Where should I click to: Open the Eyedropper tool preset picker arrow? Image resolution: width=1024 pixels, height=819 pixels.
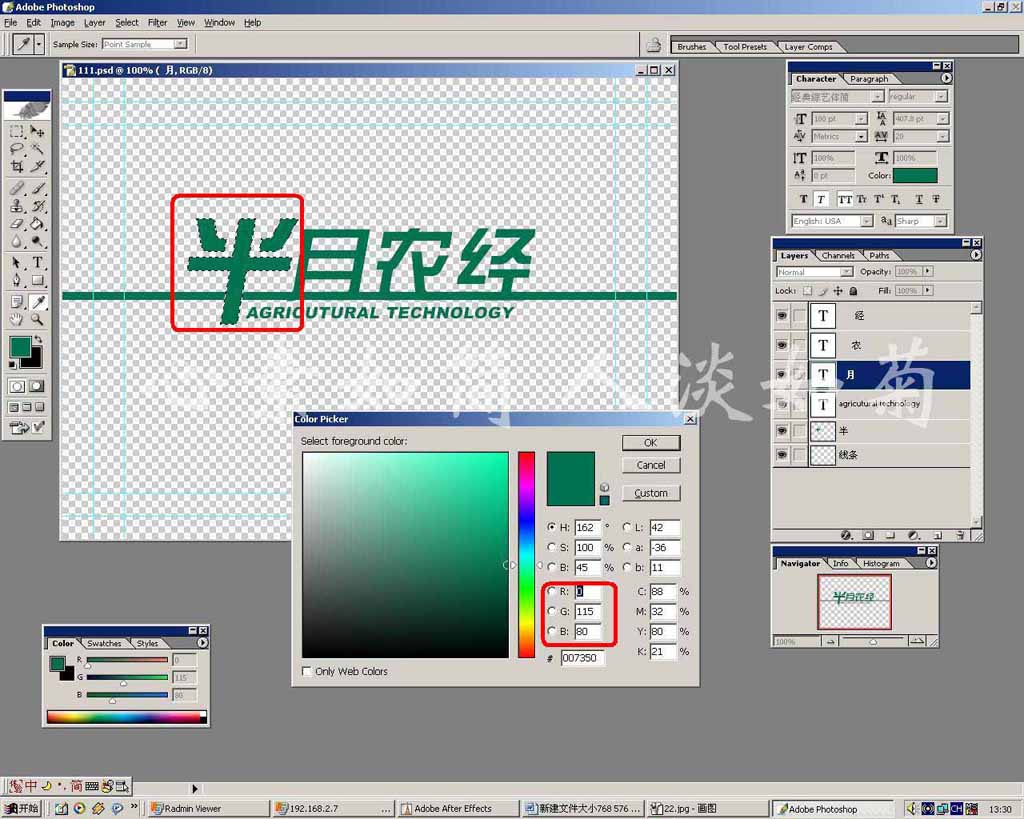pos(39,44)
